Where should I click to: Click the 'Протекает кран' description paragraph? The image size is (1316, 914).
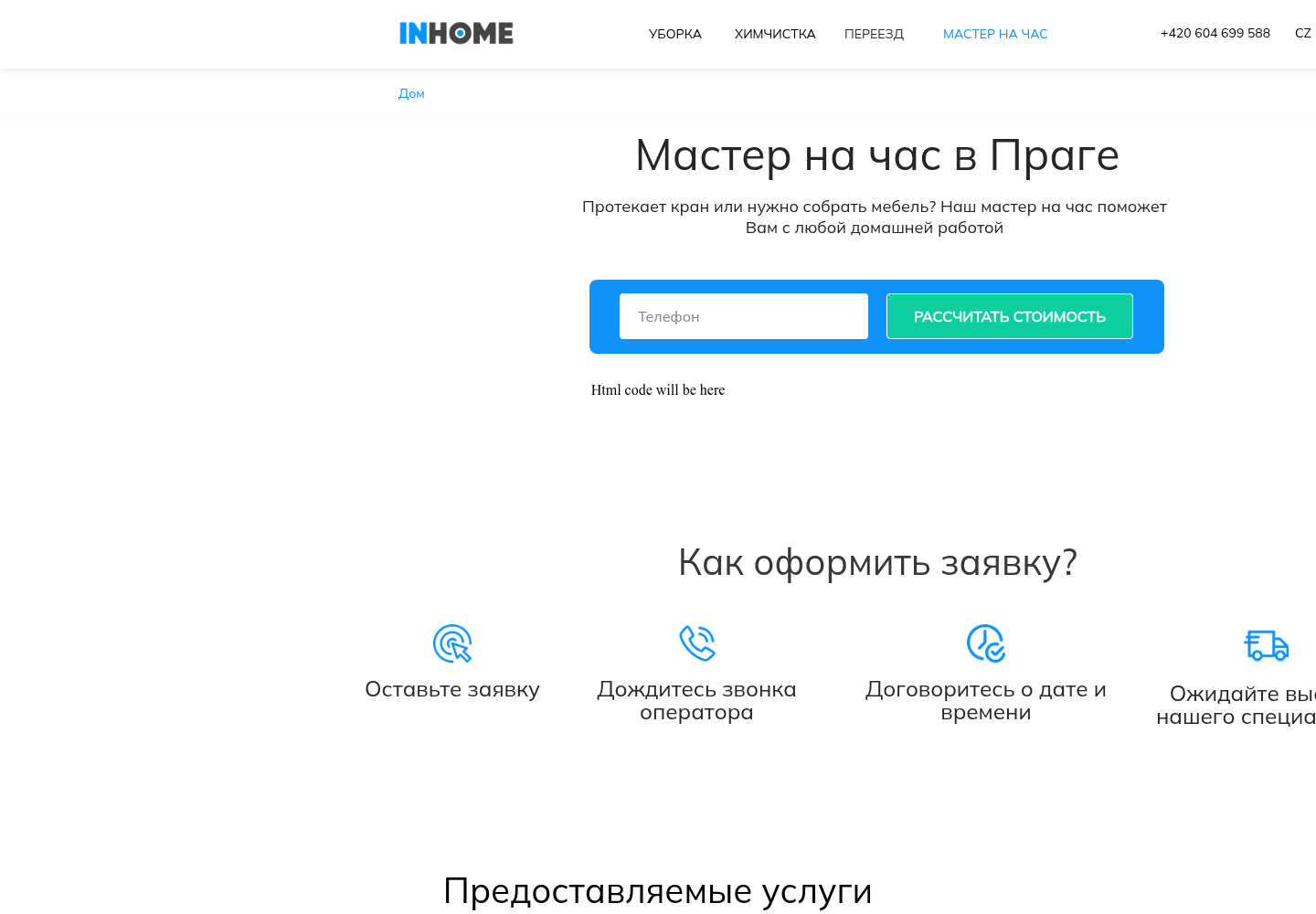(875, 217)
